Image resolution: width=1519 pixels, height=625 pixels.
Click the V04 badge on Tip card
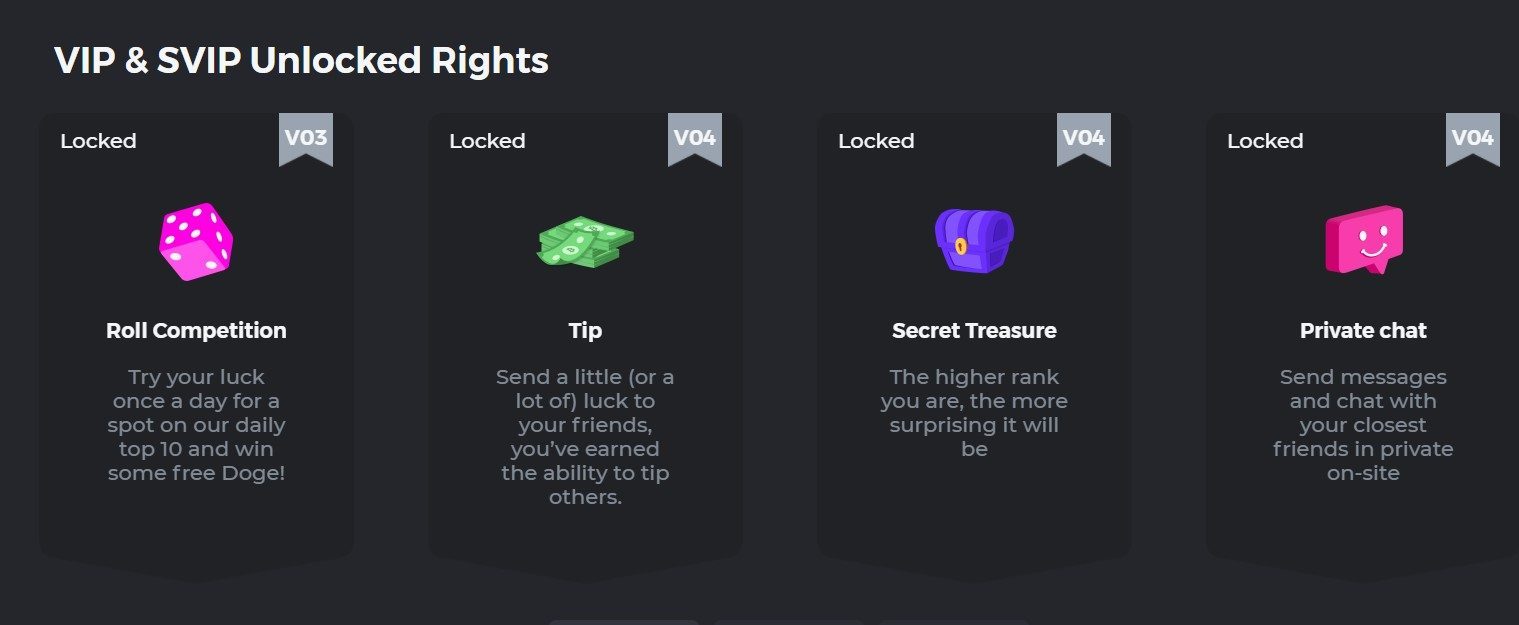(x=695, y=140)
